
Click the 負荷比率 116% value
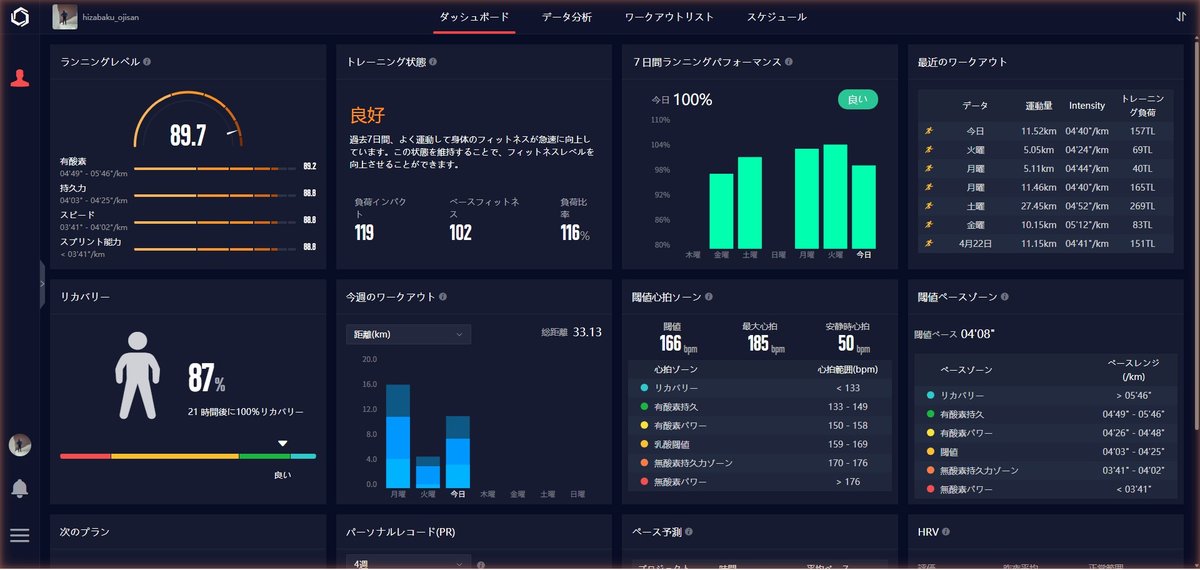point(574,233)
